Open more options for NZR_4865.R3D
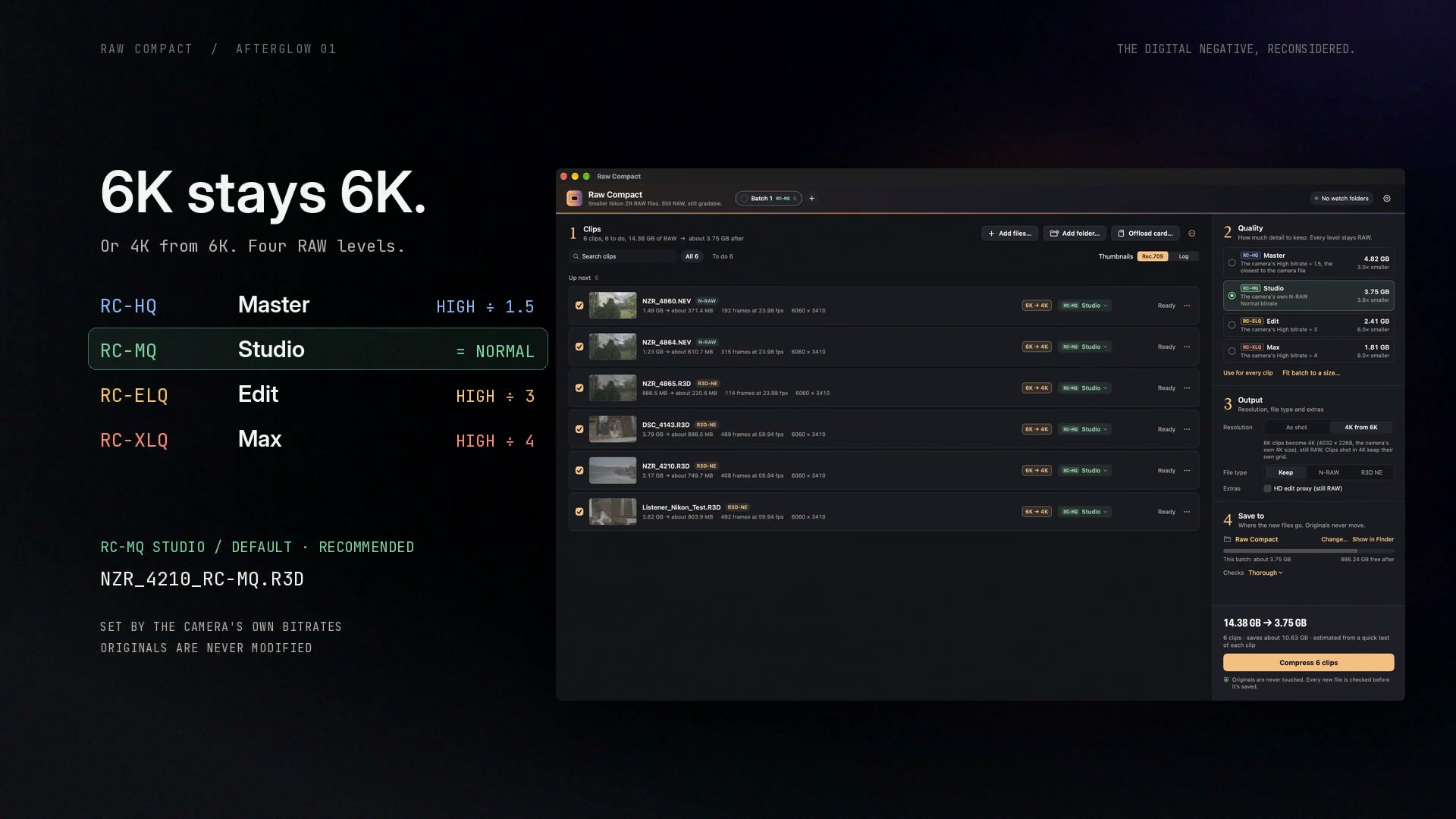 (x=1187, y=388)
